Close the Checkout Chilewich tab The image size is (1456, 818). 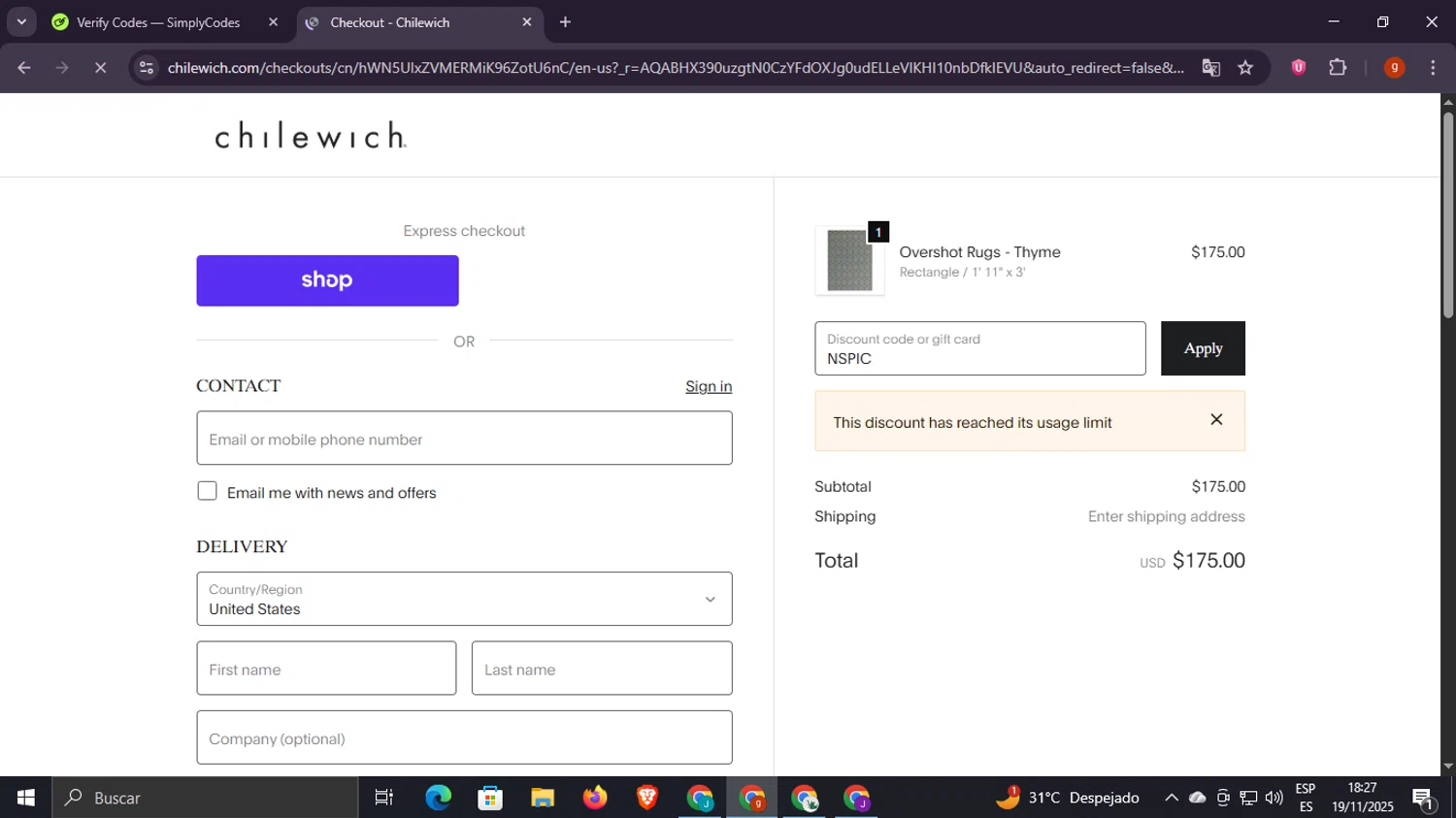point(527,22)
